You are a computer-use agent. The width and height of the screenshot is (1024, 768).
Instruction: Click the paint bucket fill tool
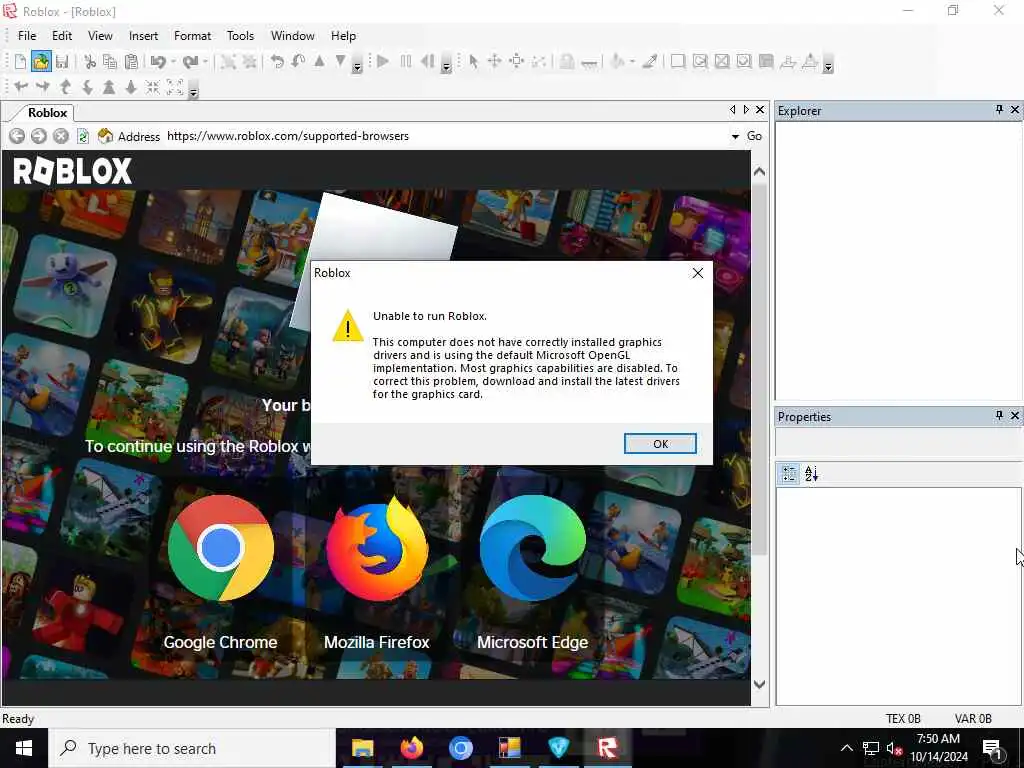pyautogui.click(x=617, y=62)
